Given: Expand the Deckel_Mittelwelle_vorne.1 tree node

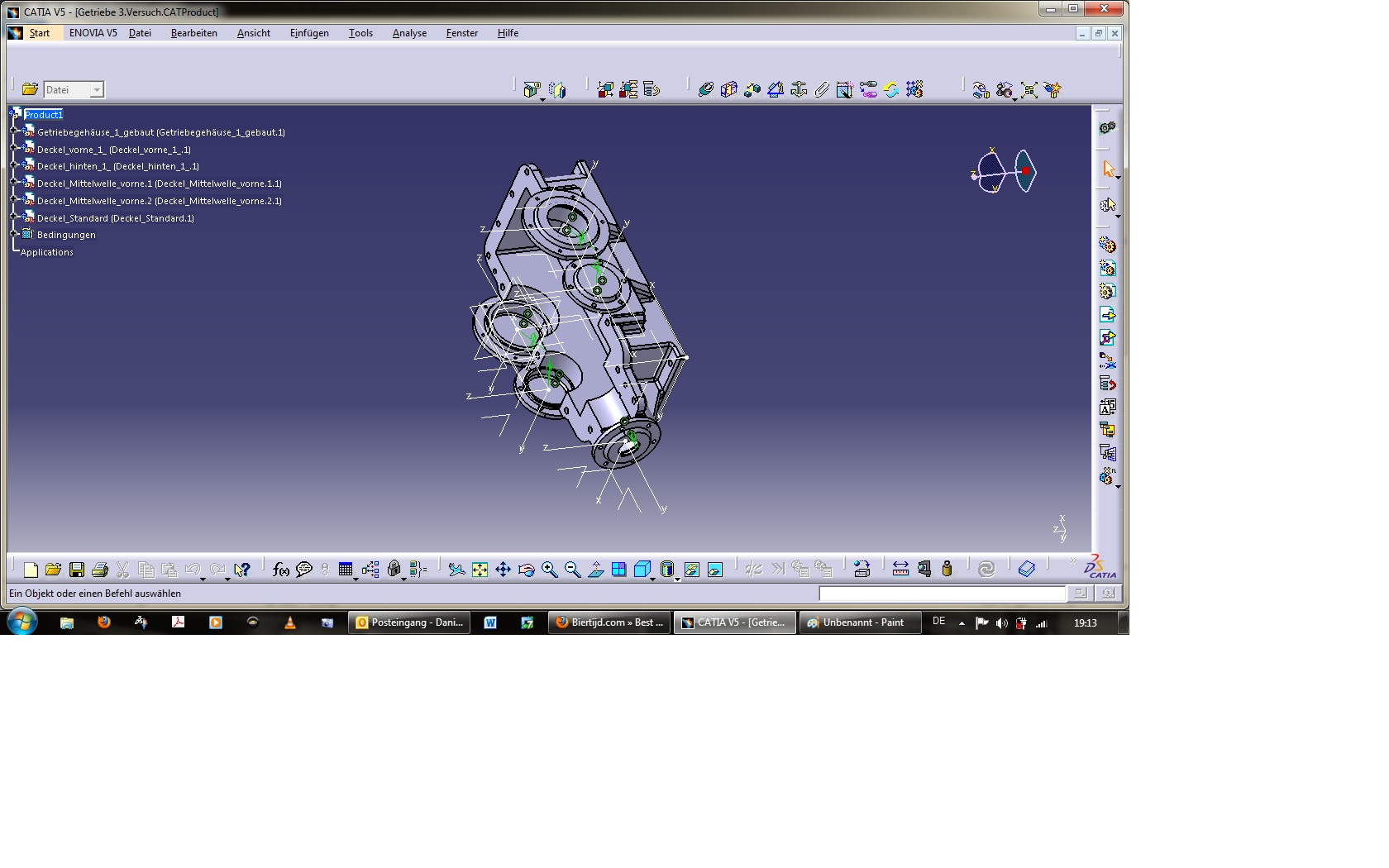Looking at the screenshot, I should (14, 183).
